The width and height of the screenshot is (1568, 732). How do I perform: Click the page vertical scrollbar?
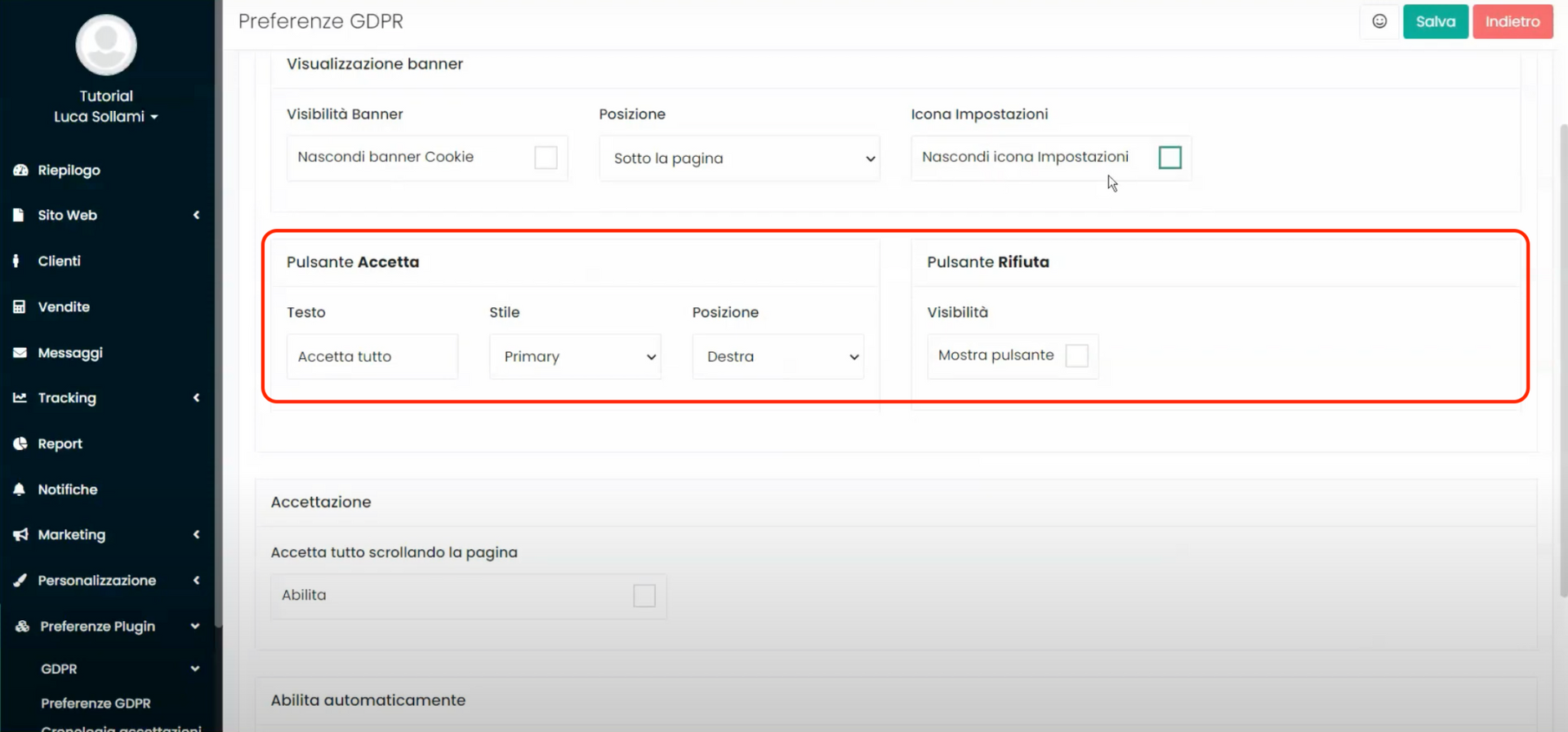click(1563, 359)
